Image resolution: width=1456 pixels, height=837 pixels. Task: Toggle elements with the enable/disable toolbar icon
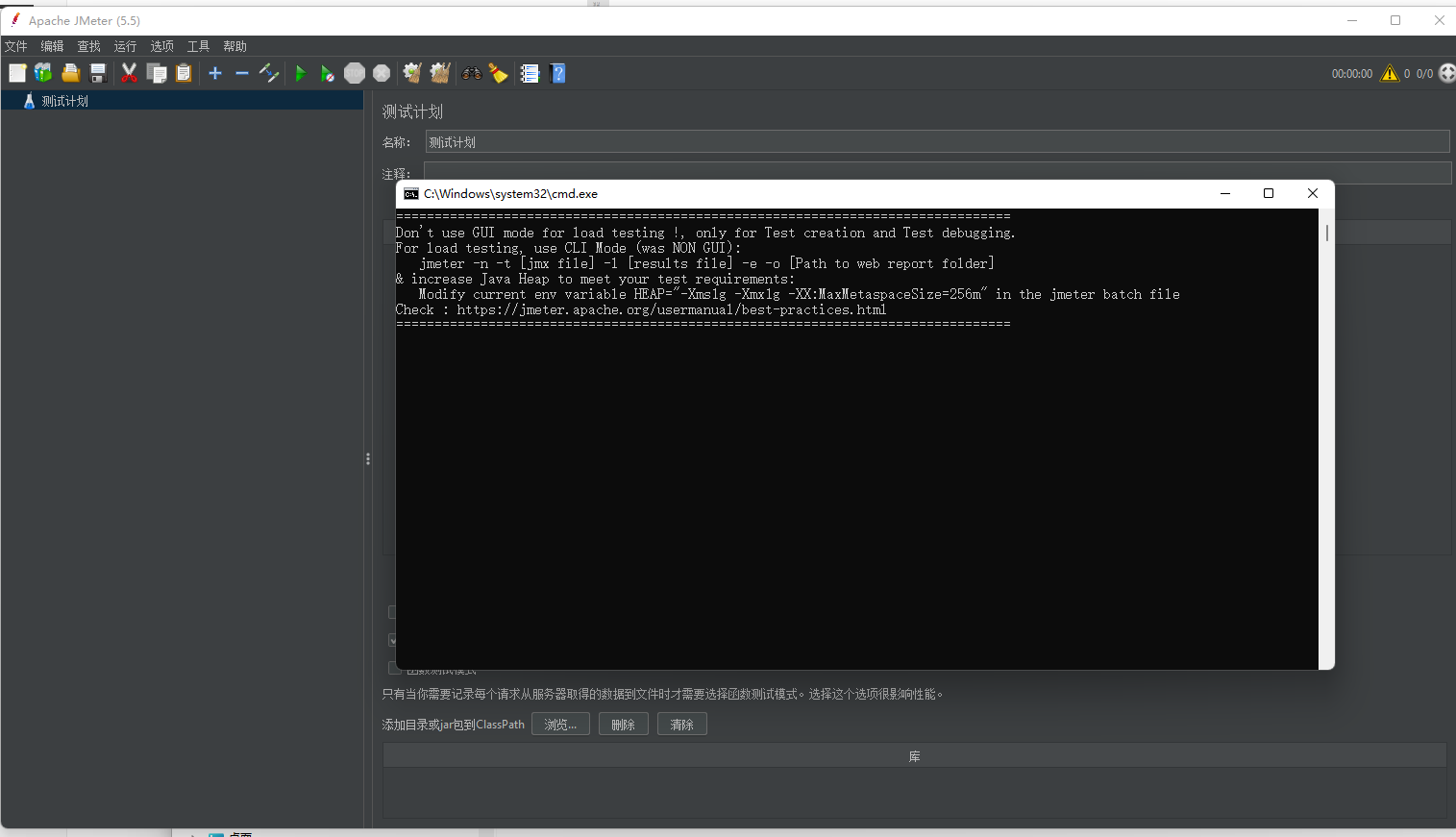click(269, 73)
